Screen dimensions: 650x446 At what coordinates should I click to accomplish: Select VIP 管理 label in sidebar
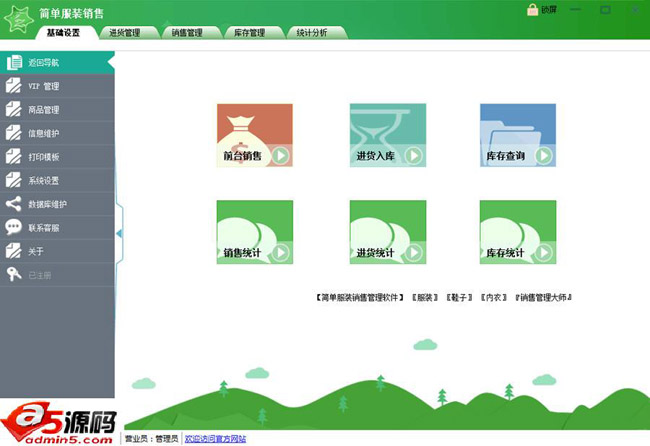click(44, 86)
